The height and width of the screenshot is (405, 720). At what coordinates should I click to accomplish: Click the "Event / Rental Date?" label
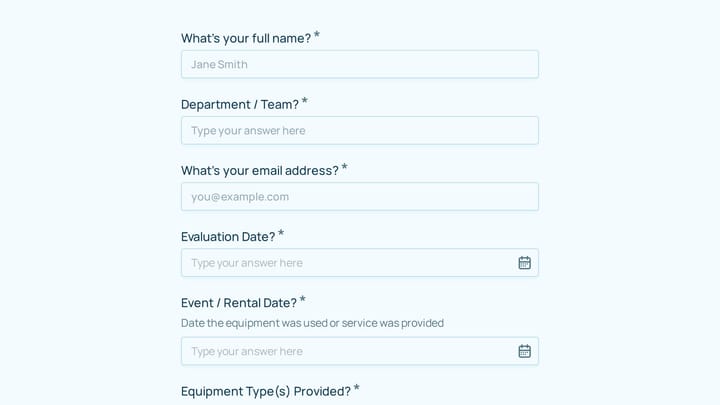(x=239, y=303)
